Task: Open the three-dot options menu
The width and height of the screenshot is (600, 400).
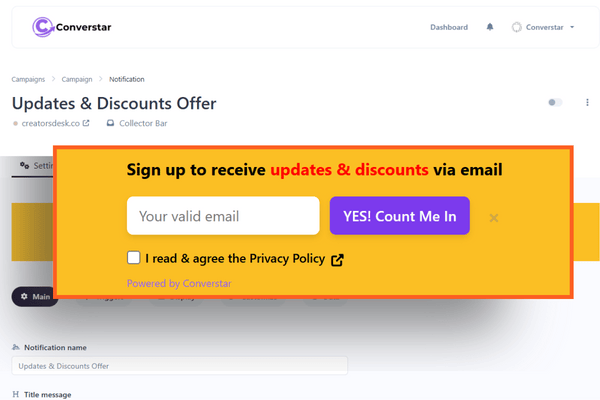Action: [x=587, y=103]
